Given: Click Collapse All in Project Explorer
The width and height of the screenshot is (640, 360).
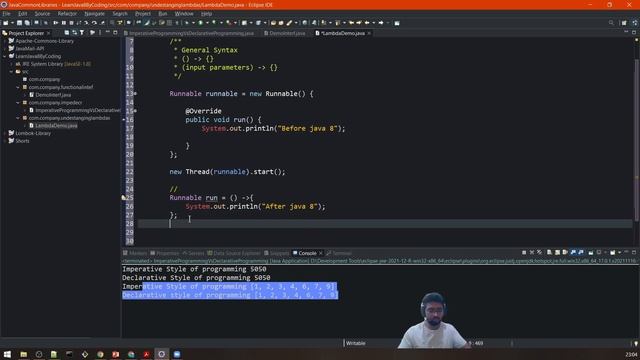Looking at the screenshot, I should [67, 33].
